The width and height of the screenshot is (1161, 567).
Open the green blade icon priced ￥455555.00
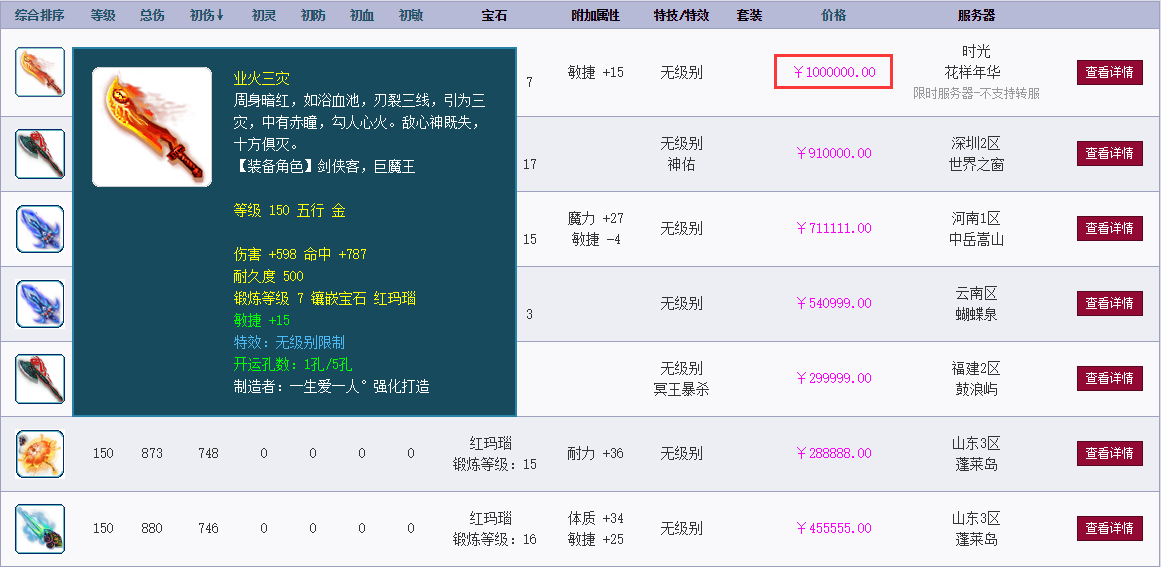tap(40, 528)
